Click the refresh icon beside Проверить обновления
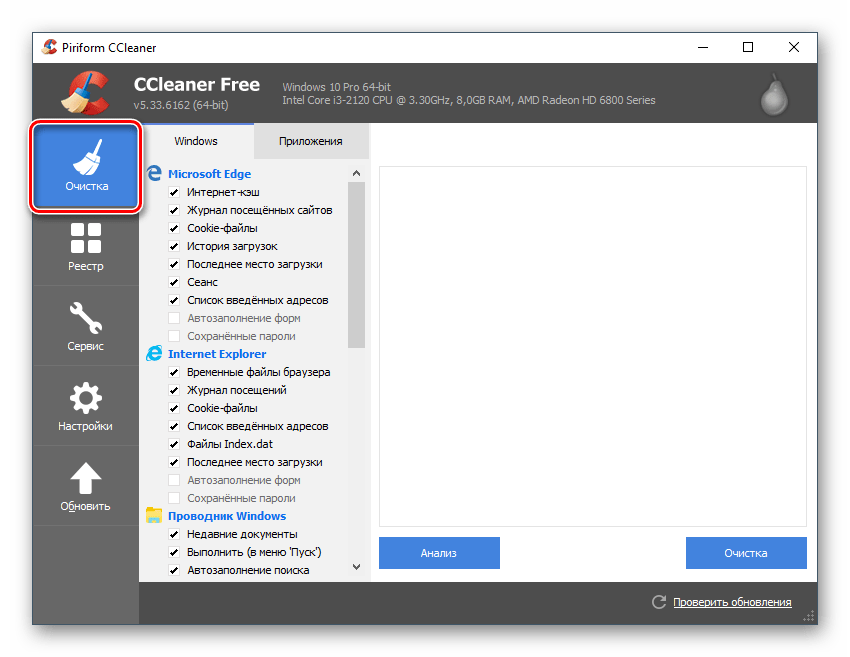Image resolution: width=850 pixels, height=657 pixels. click(x=659, y=602)
